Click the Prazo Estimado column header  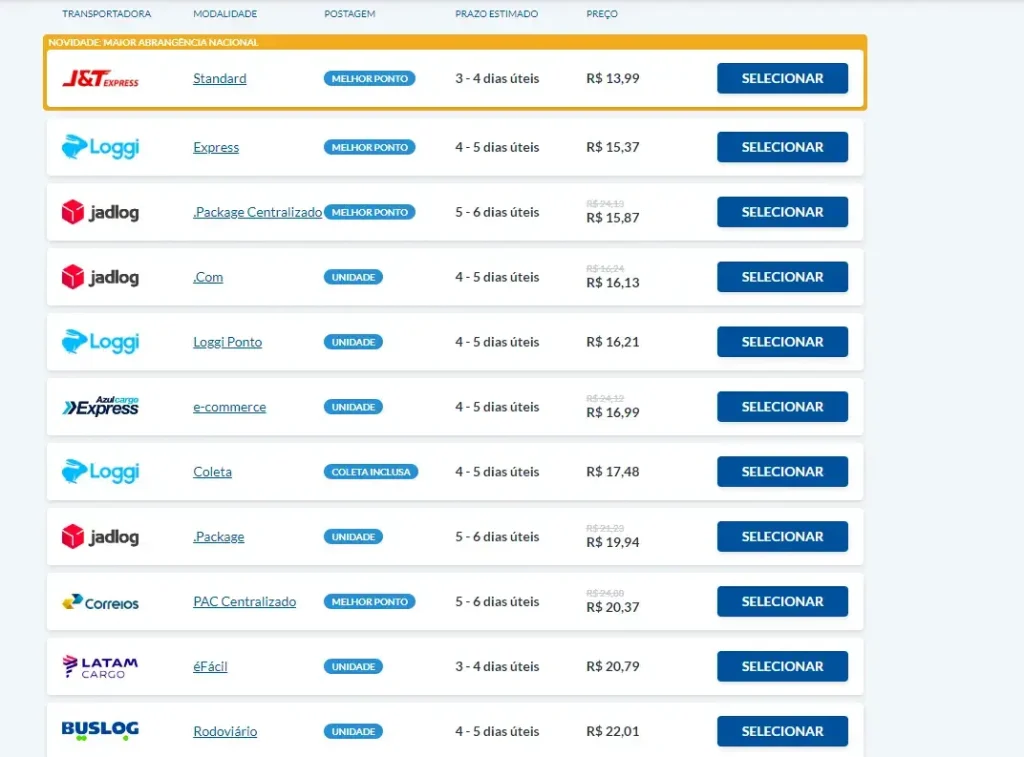pos(497,14)
